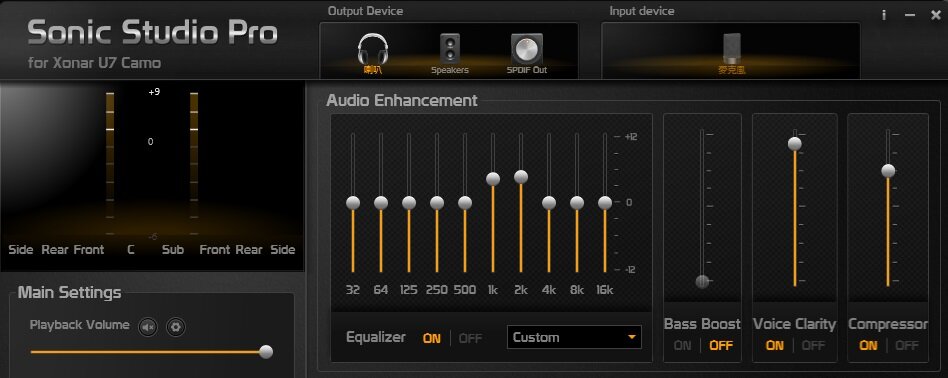Click the right channel level meter bar
Viewport: 948px width, 378px height.
point(194,163)
